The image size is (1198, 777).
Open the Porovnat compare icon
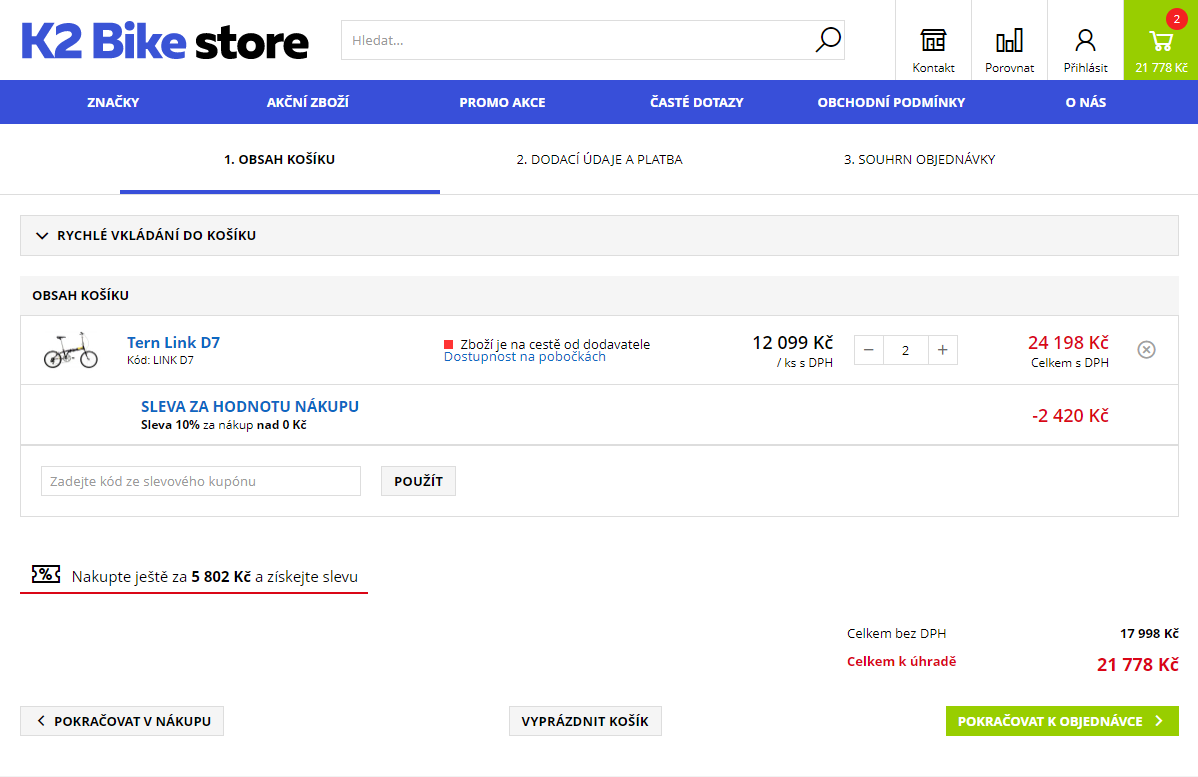point(1009,40)
